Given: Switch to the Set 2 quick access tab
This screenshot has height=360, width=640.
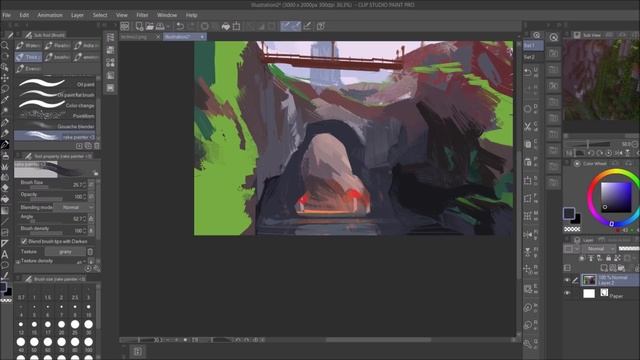Looking at the screenshot, I should (533, 57).
